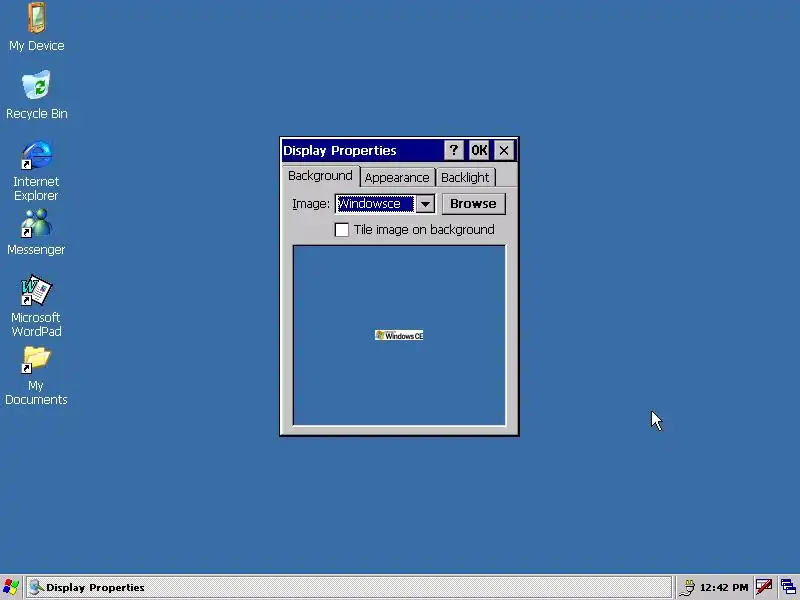Screen dimensions: 800x600
Task: Click the Browse button
Action: pos(473,204)
